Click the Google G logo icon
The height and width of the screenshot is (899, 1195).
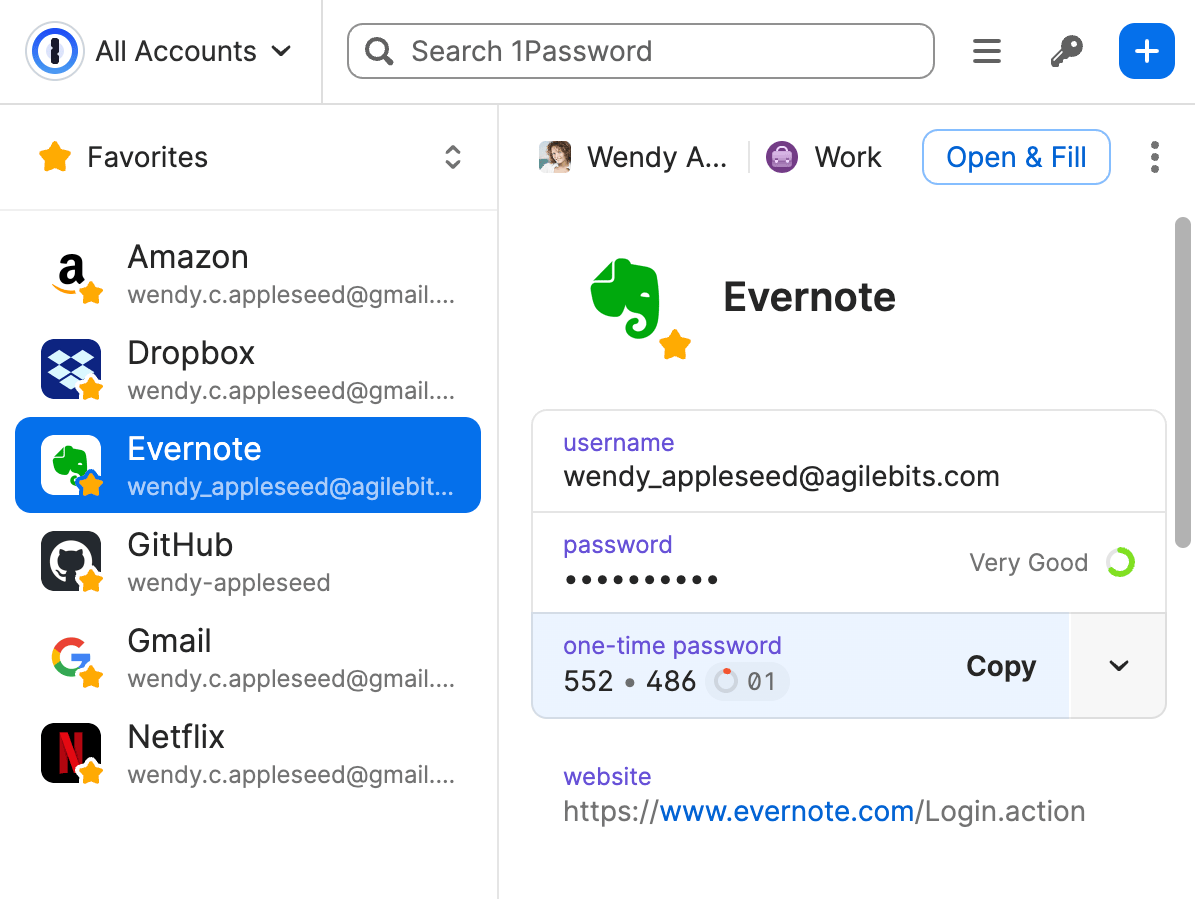pos(71,657)
